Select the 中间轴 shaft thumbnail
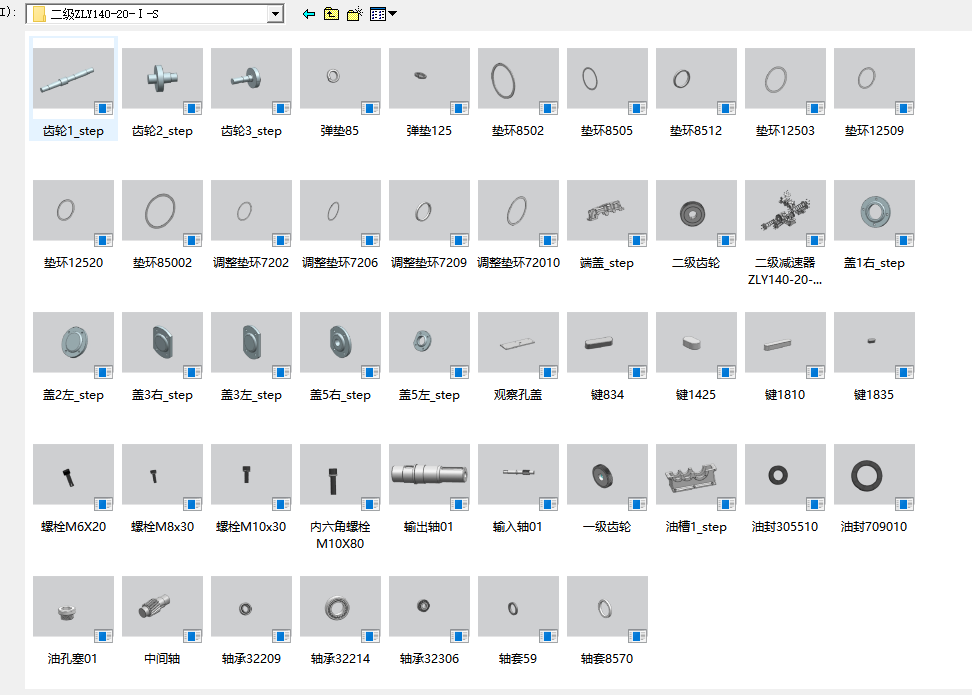The image size is (972, 695). pos(162,610)
